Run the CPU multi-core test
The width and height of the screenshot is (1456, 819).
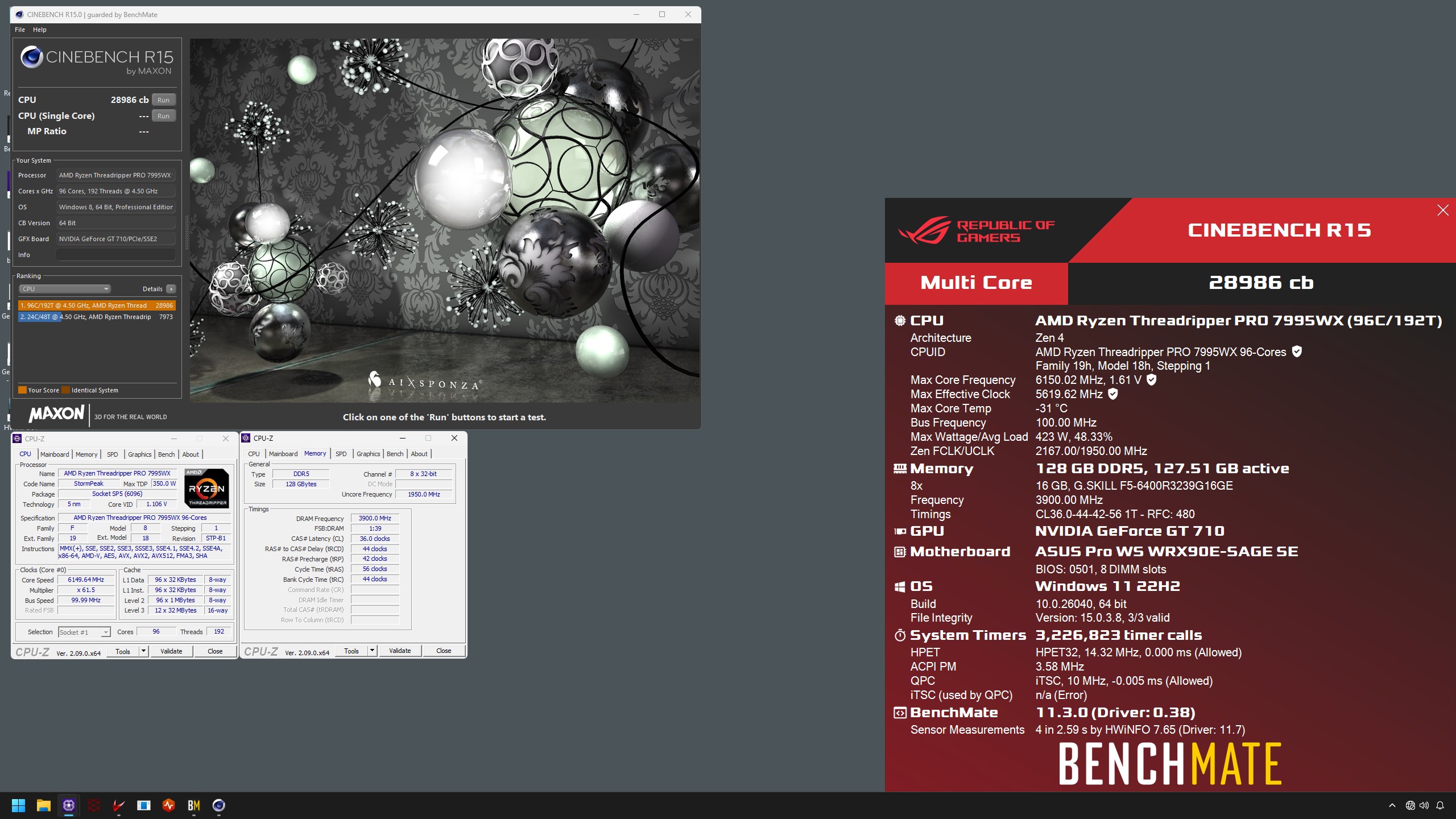coord(164,100)
